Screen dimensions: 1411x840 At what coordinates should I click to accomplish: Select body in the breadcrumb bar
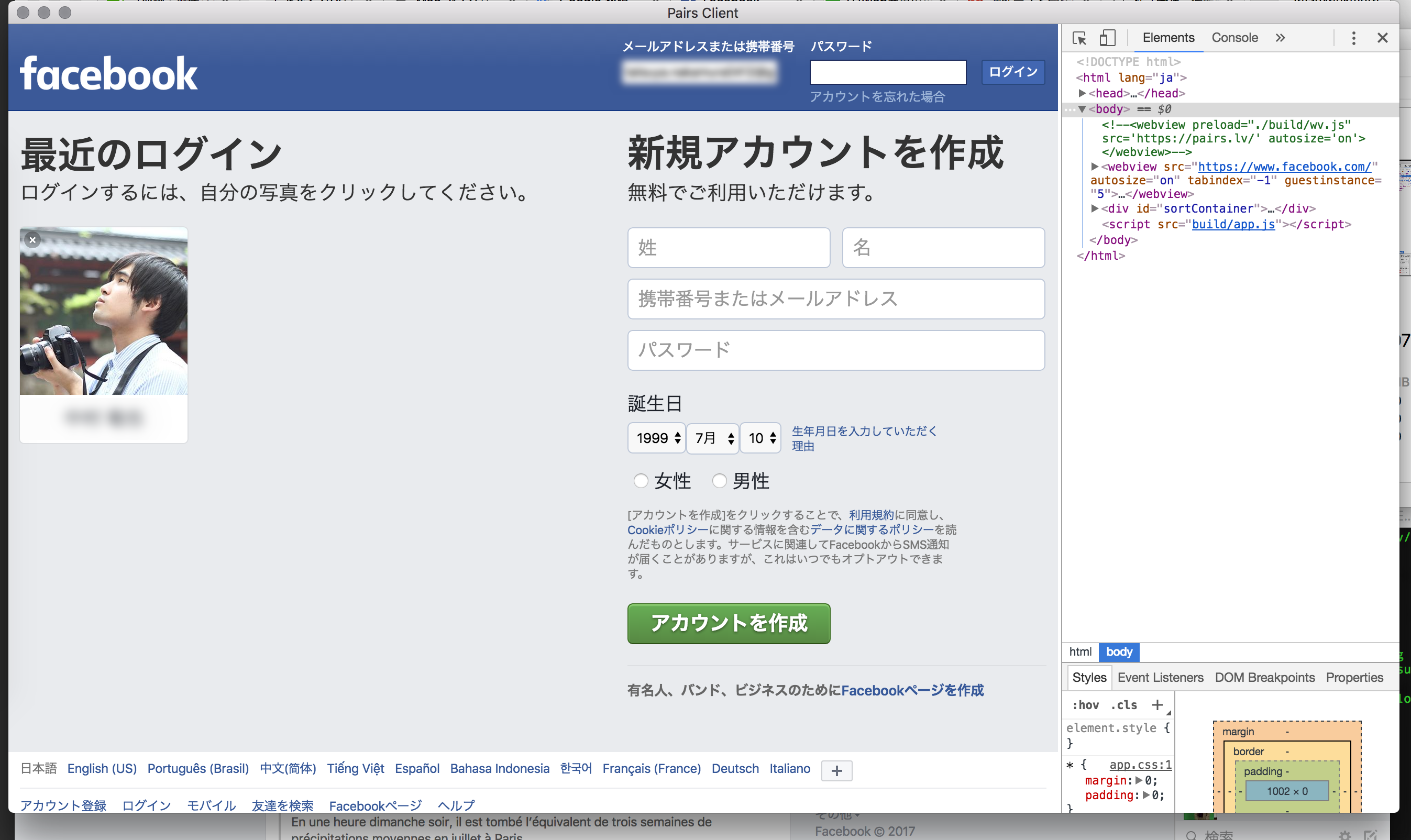1119,652
